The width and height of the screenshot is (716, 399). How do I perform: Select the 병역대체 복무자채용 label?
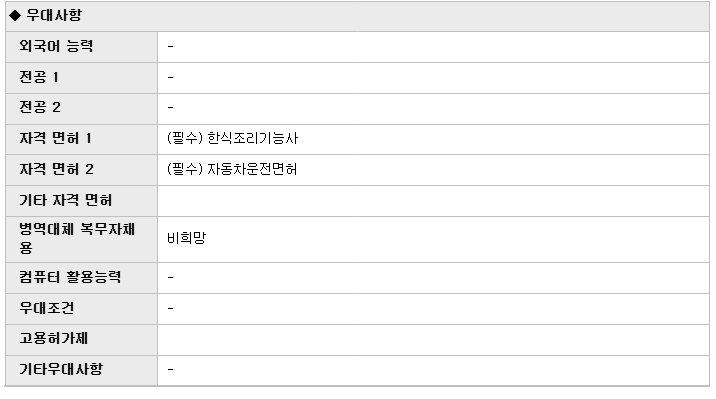(x=77, y=238)
